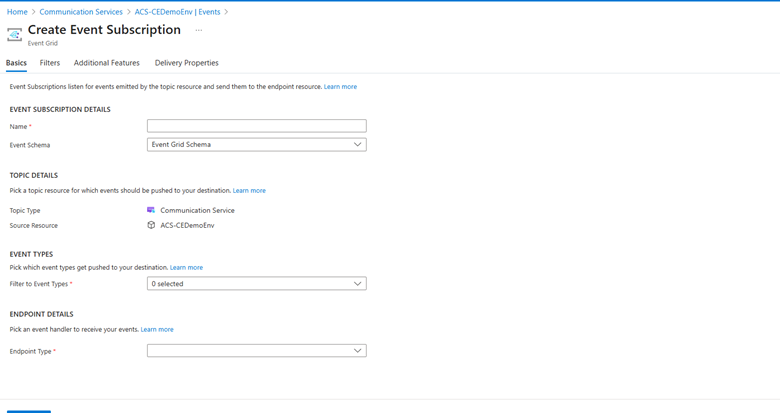Viewport: 780px width, 413px height.
Task: Open the Learn more link under Endpoint Details
Action: pyautogui.click(x=157, y=329)
